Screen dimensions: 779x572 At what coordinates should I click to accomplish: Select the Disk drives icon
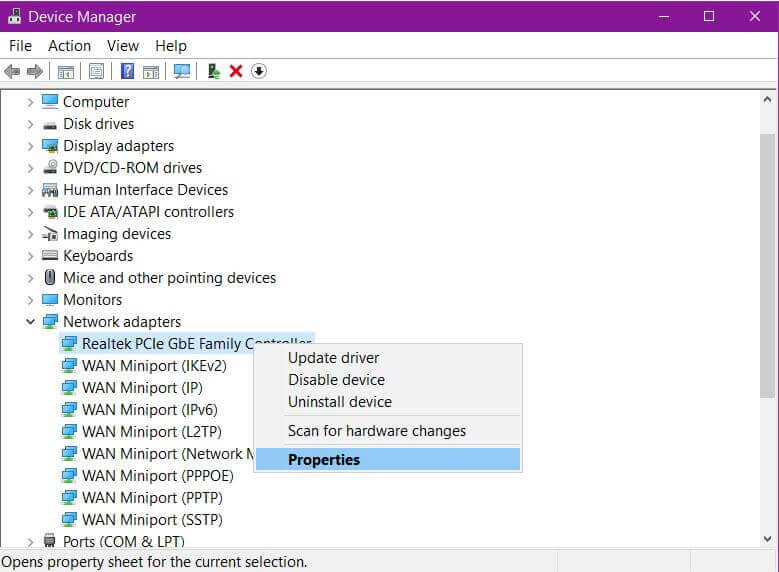50,125
